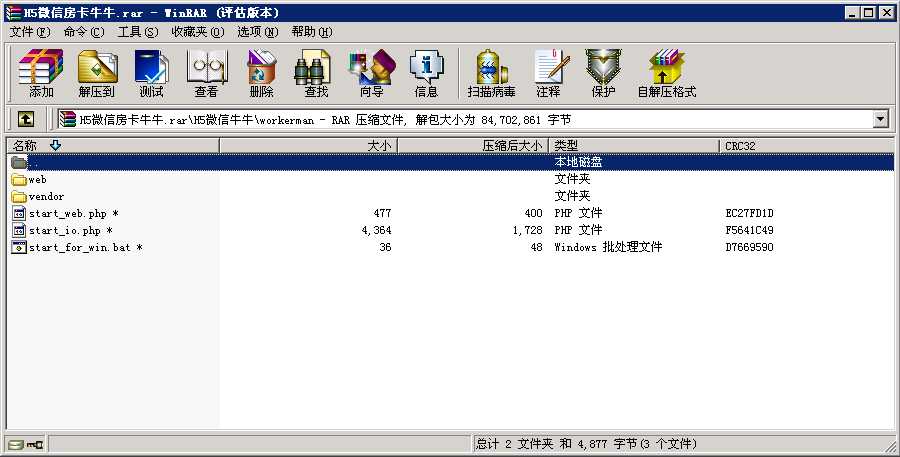Sort by CRC32 column header
This screenshot has width=900, height=457.
click(806, 146)
